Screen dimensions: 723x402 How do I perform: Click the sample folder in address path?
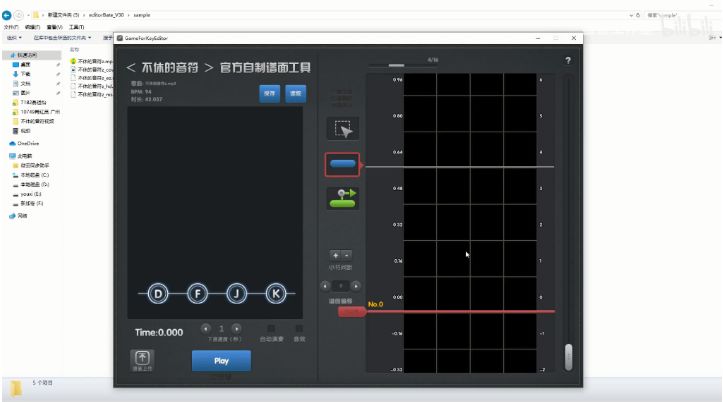click(x=142, y=15)
